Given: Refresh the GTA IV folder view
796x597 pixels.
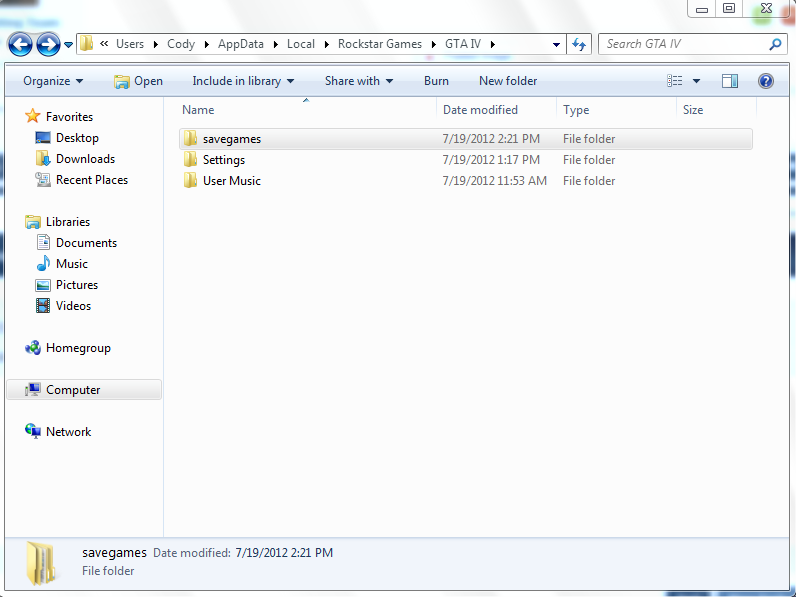Looking at the screenshot, I should (579, 44).
